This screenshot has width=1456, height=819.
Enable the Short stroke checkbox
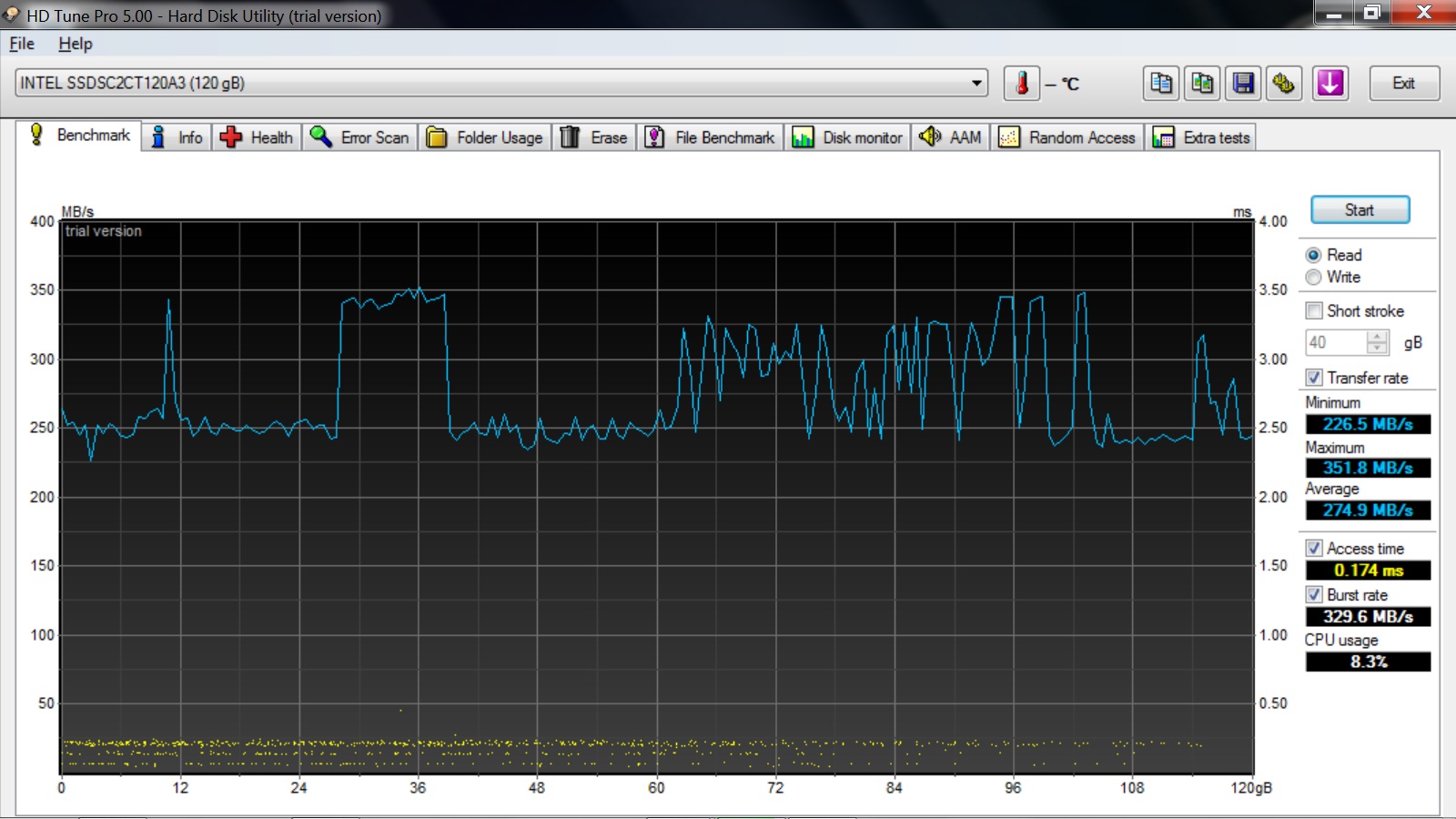(1314, 310)
